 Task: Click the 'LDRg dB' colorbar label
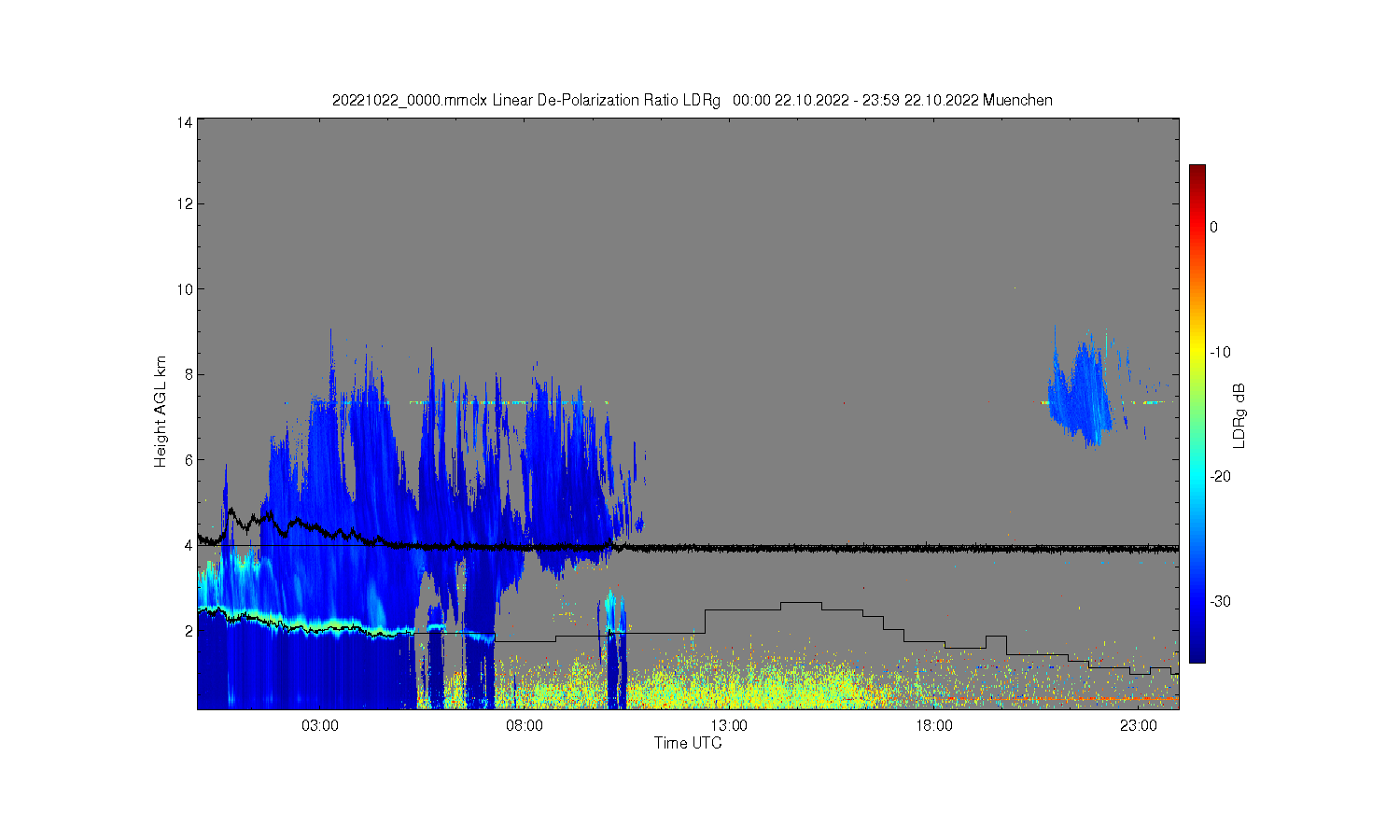1239,416
